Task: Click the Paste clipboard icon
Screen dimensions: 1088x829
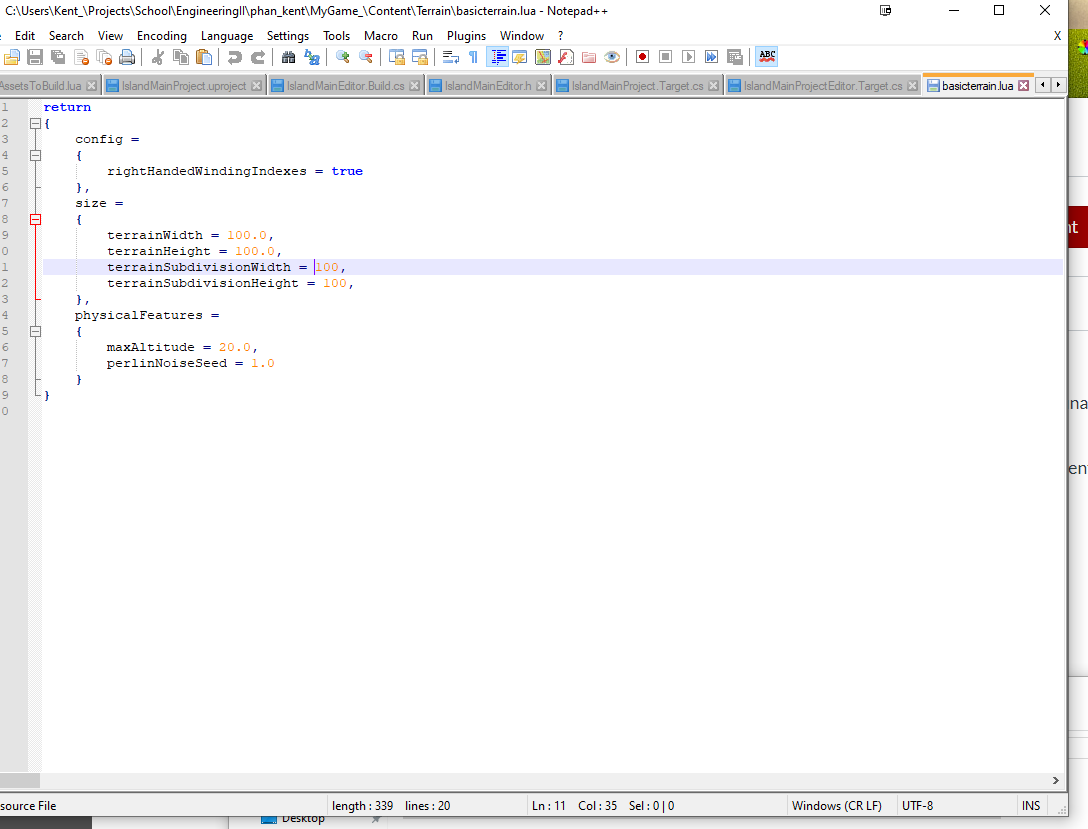Action: click(204, 57)
